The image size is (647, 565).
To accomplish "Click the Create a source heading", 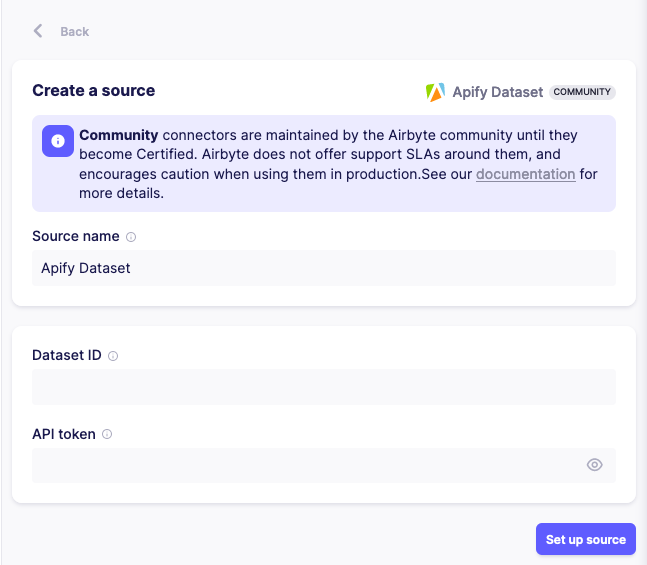I will (x=93, y=91).
